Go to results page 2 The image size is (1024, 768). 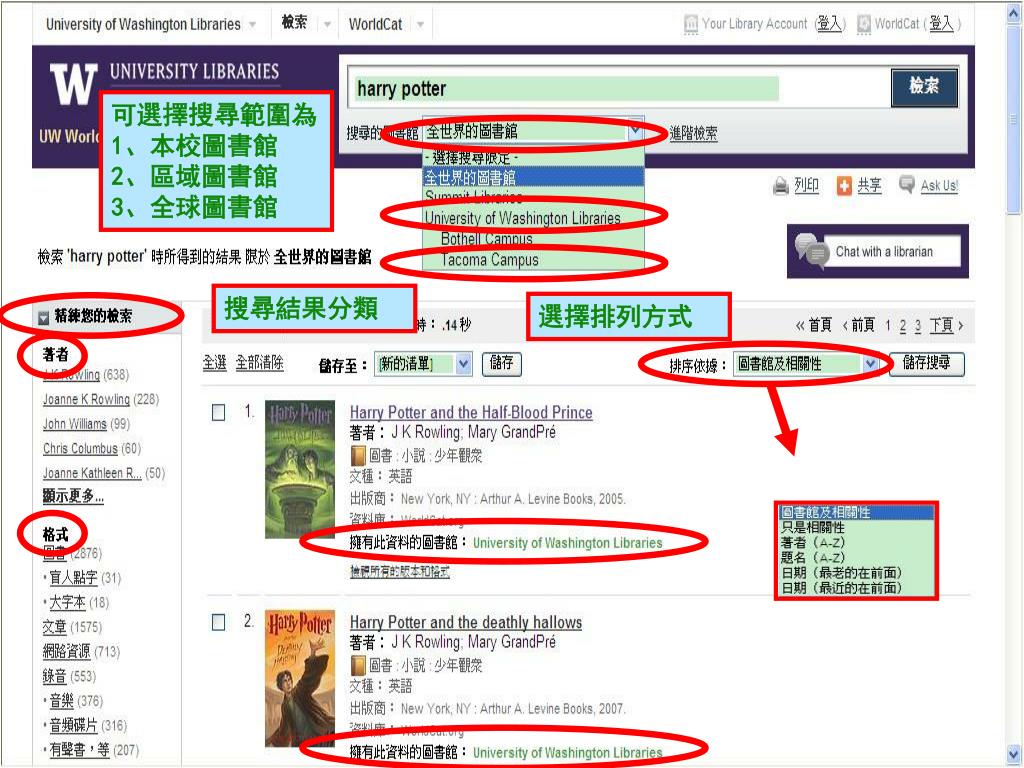903,326
